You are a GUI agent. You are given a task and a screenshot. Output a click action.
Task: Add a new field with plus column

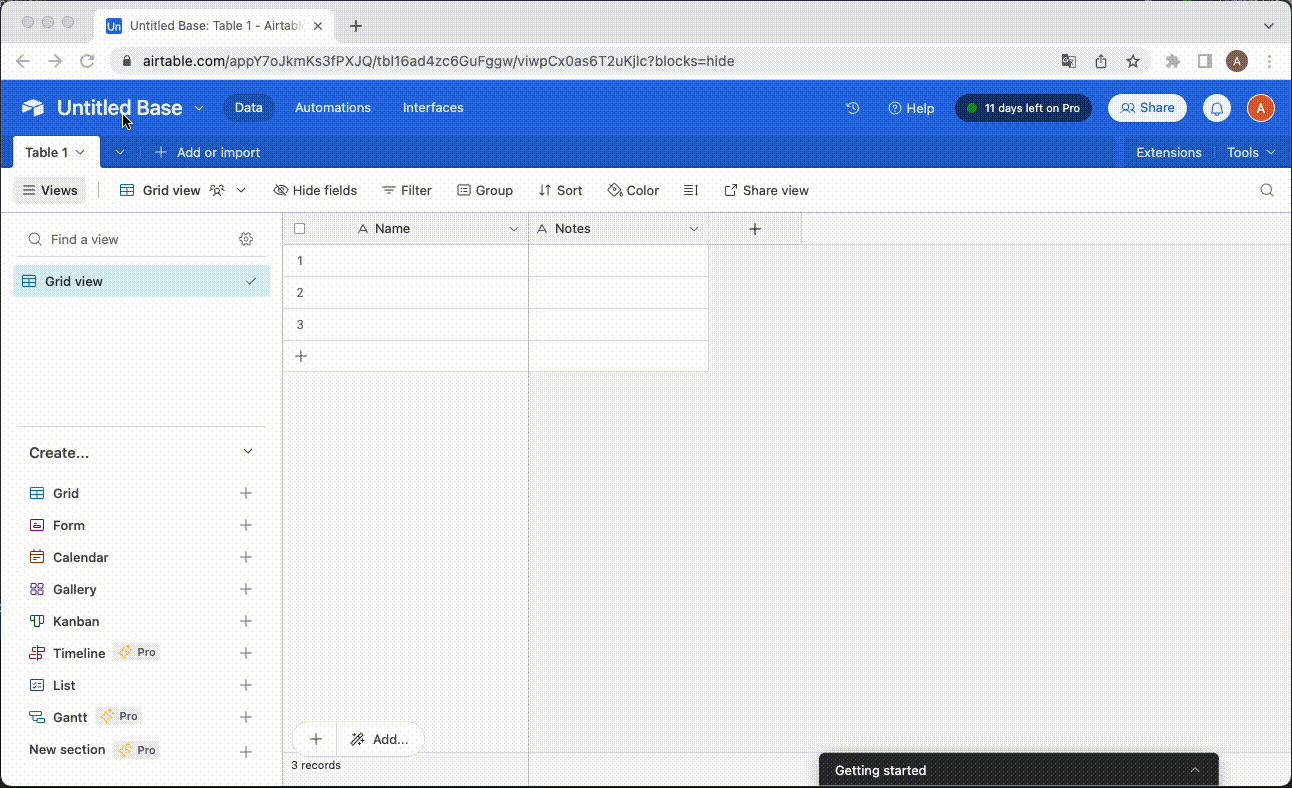[755, 229]
